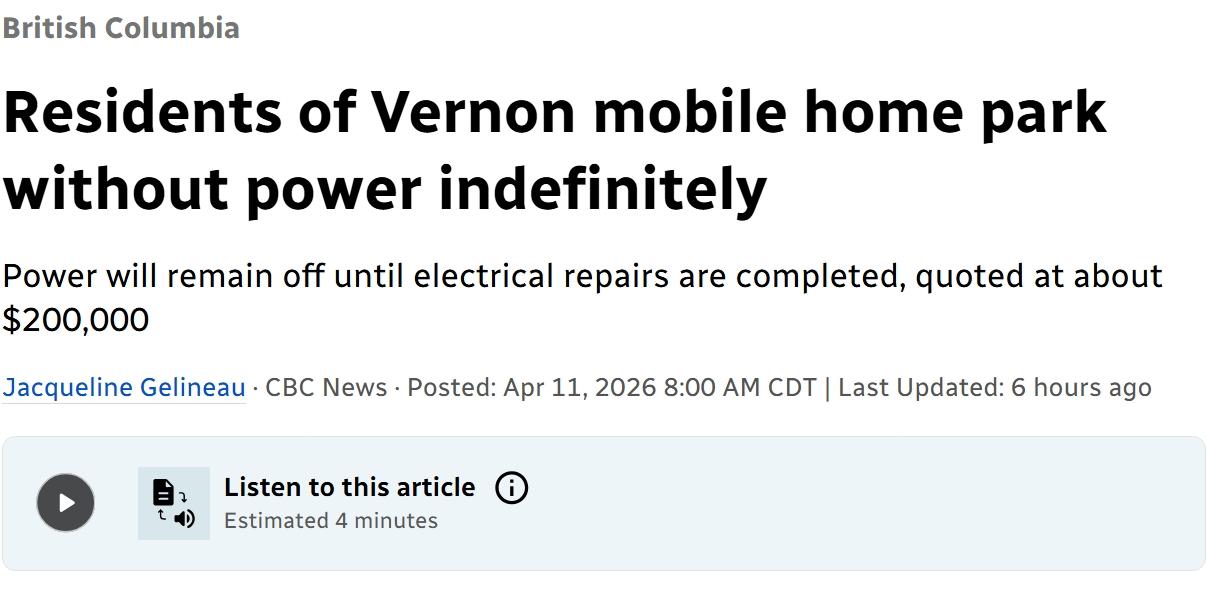This screenshot has height=600, width=1207.
Task: Open the listen feature info icon
Action: click(511, 488)
